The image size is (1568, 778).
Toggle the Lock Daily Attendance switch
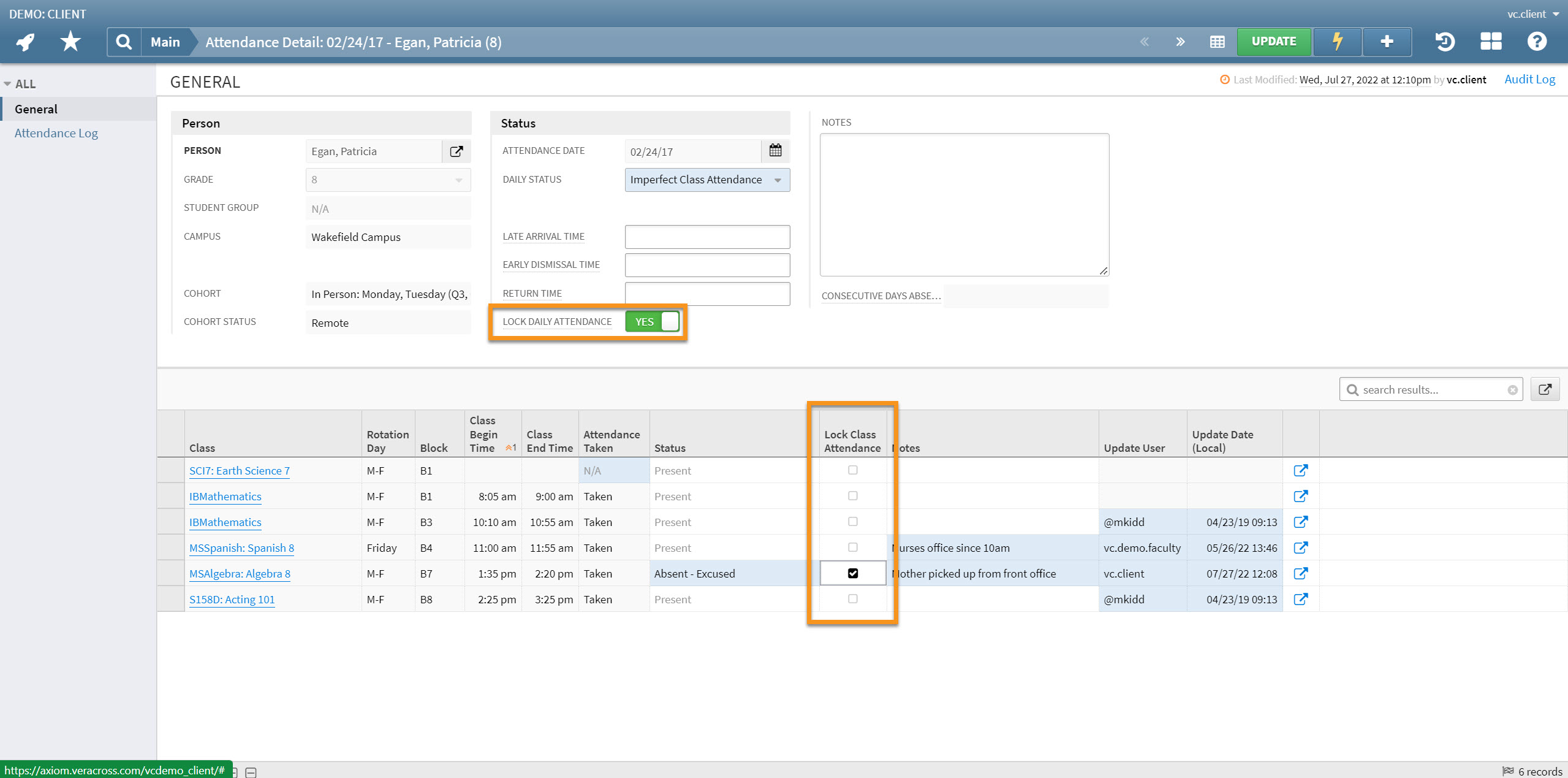(x=653, y=322)
